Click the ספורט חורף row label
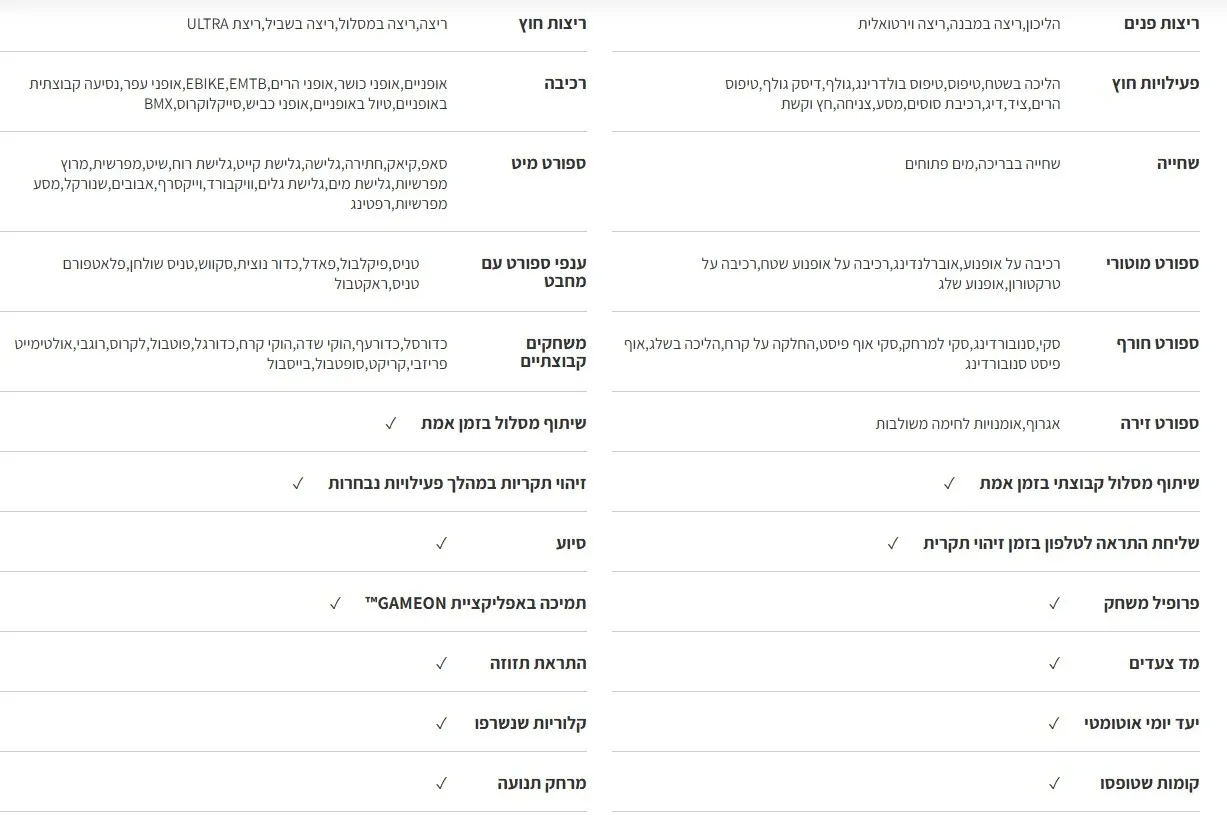Viewport: 1227px width, 815px height. tap(1157, 343)
